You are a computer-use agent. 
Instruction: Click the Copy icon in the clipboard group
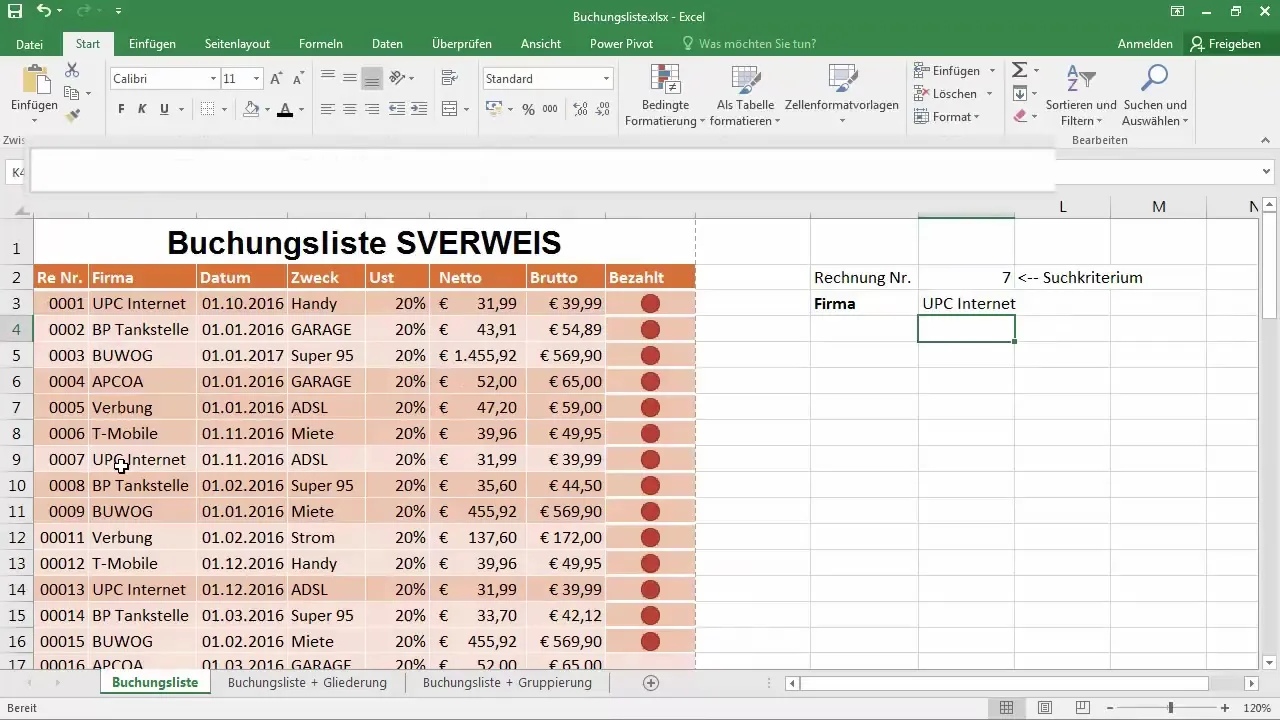(x=72, y=93)
